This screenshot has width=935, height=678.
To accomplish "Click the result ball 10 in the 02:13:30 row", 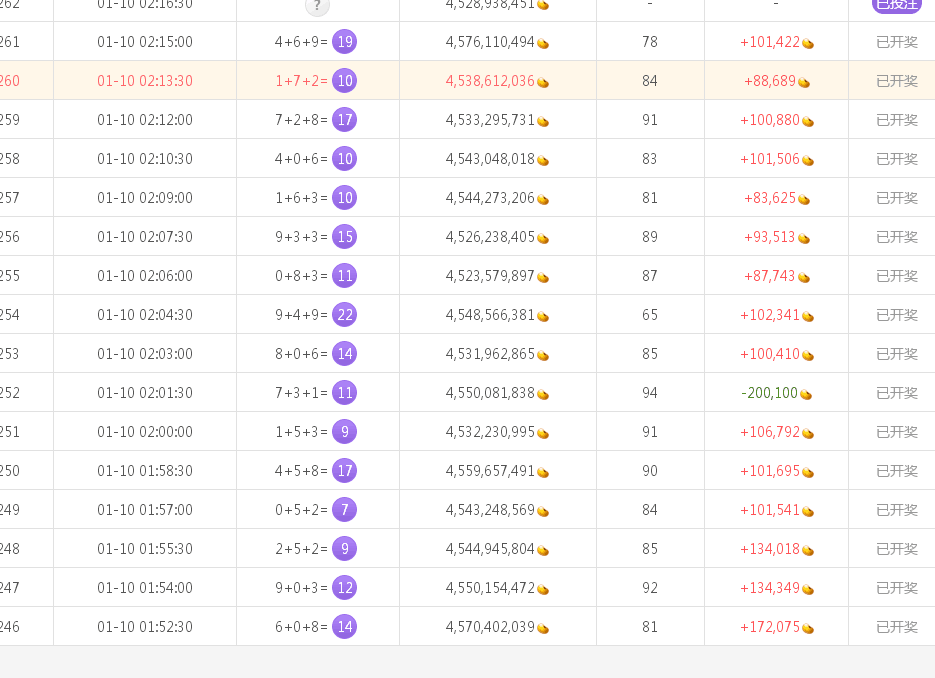I will [x=345, y=81].
